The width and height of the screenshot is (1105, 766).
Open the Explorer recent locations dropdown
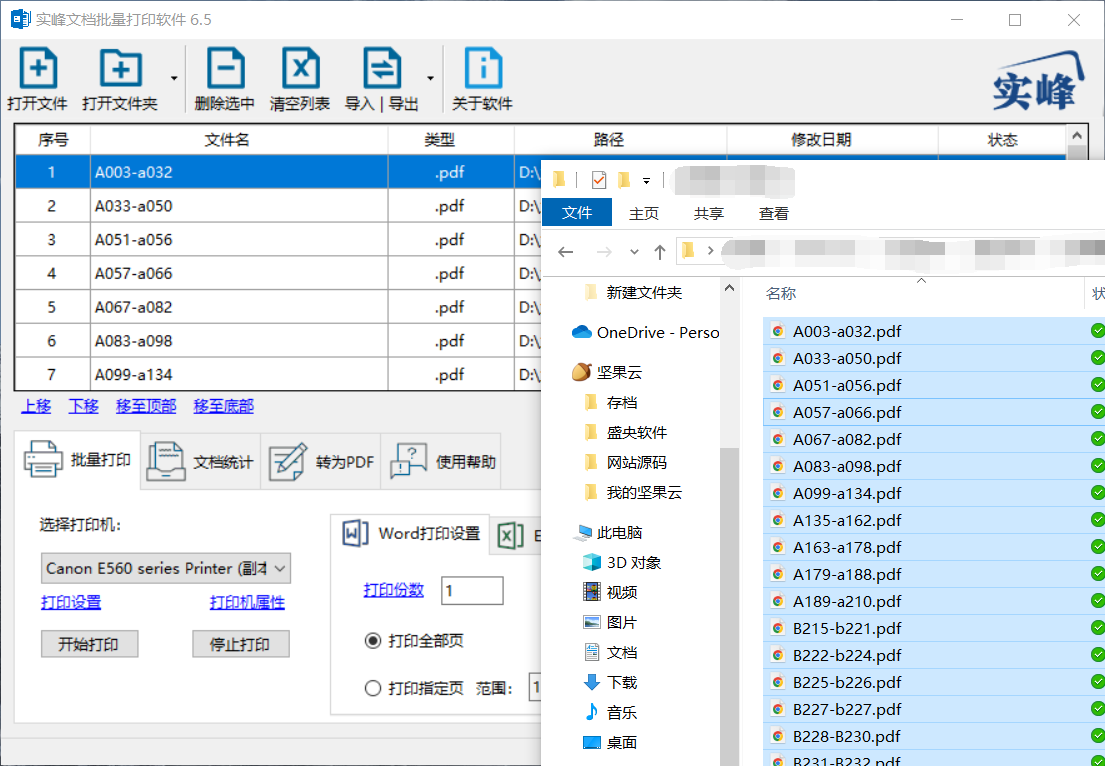click(x=634, y=252)
